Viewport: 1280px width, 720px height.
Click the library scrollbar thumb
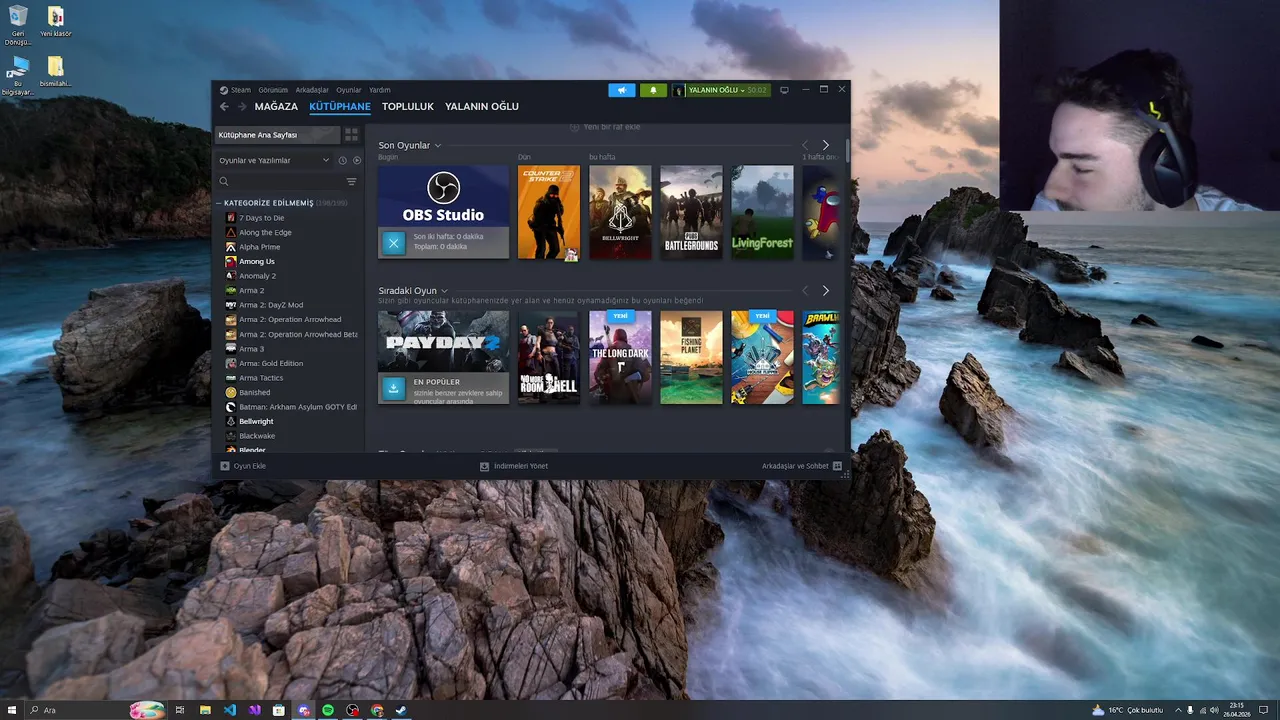click(848, 150)
